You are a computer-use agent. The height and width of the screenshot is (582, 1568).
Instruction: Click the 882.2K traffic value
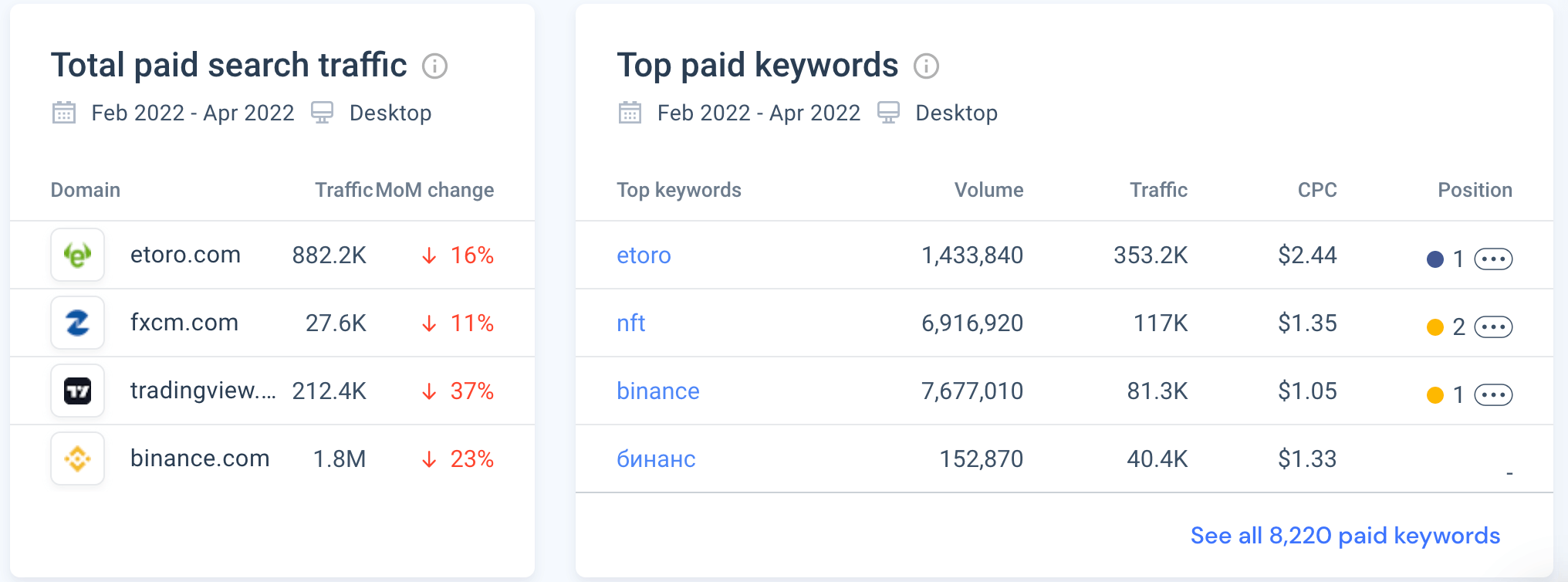(x=329, y=255)
